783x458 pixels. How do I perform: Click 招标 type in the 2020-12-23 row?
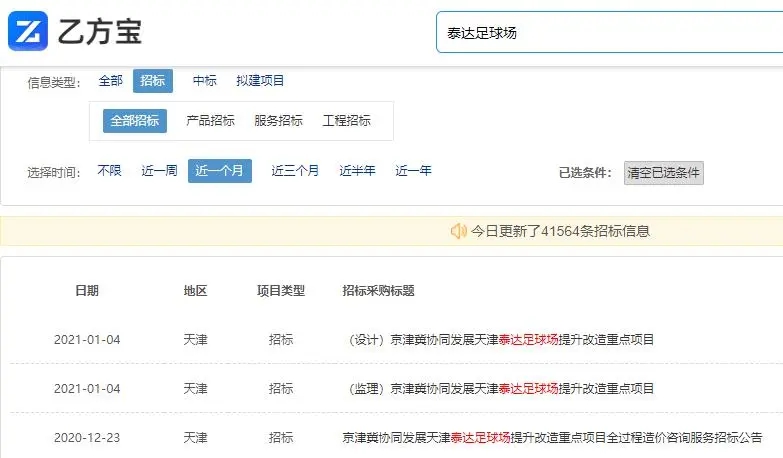281,438
